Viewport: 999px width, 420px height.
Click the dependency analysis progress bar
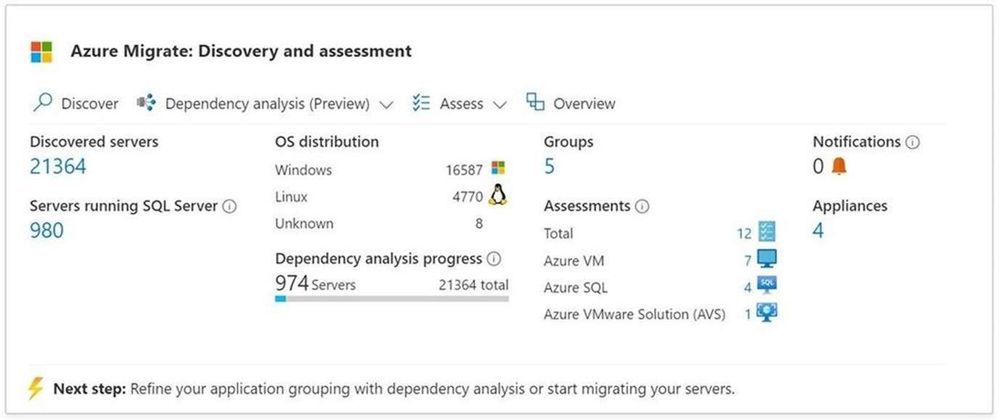click(391, 298)
